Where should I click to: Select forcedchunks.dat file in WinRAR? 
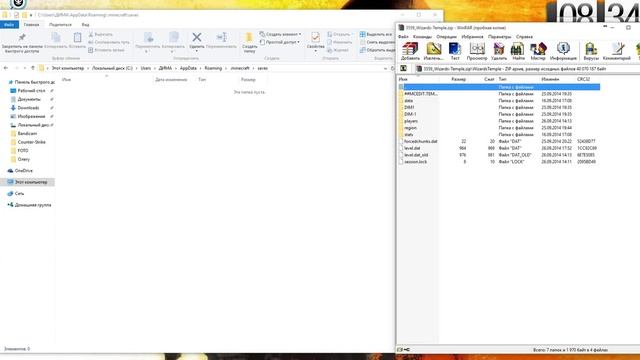[x=420, y=141]
